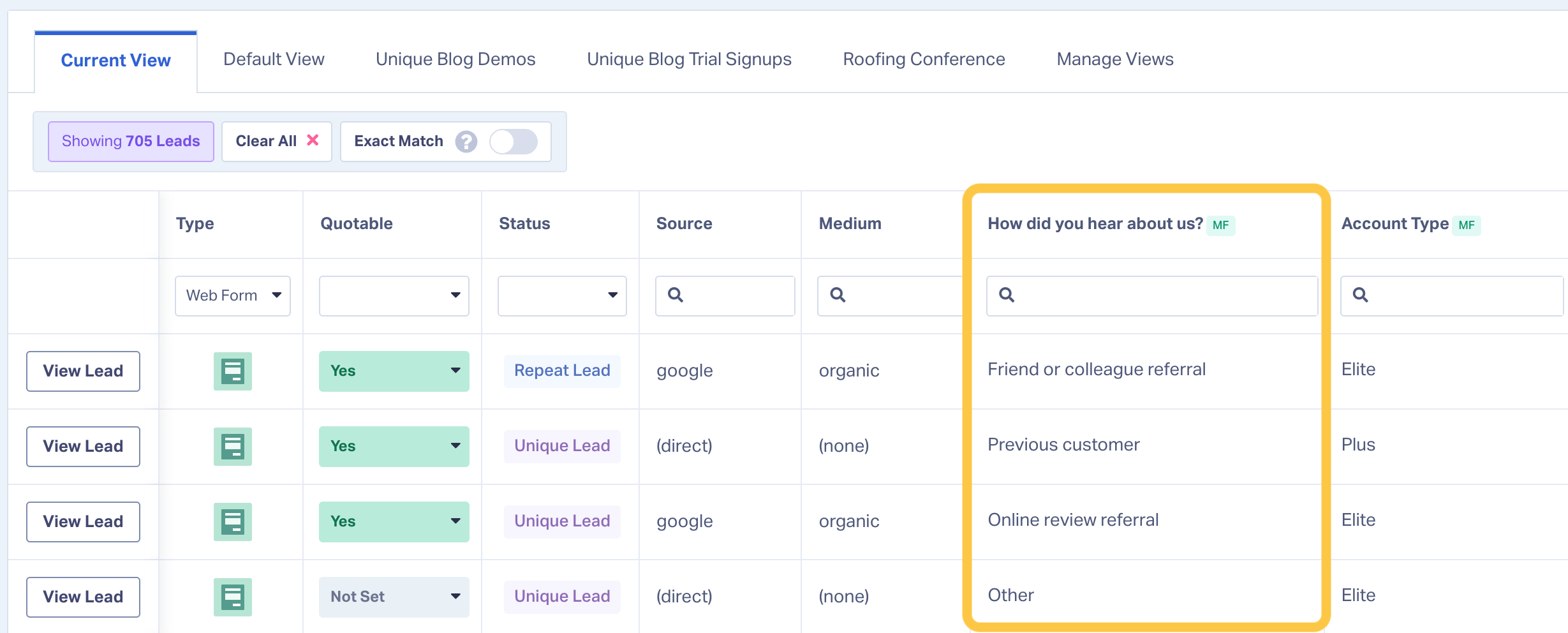Click the red X in Clear All
Image resolution: width=1568 pixels, height=633 pixels.
[313, 140]
